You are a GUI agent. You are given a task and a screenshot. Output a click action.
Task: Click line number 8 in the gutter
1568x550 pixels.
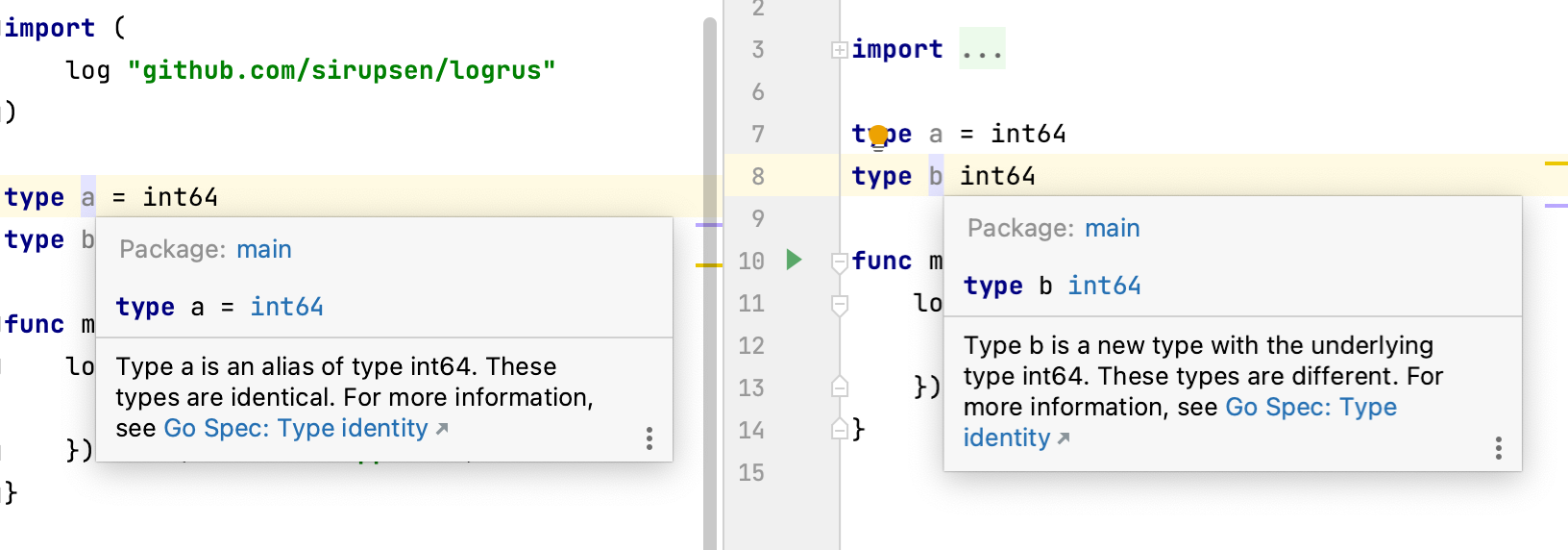coord(758,176)
